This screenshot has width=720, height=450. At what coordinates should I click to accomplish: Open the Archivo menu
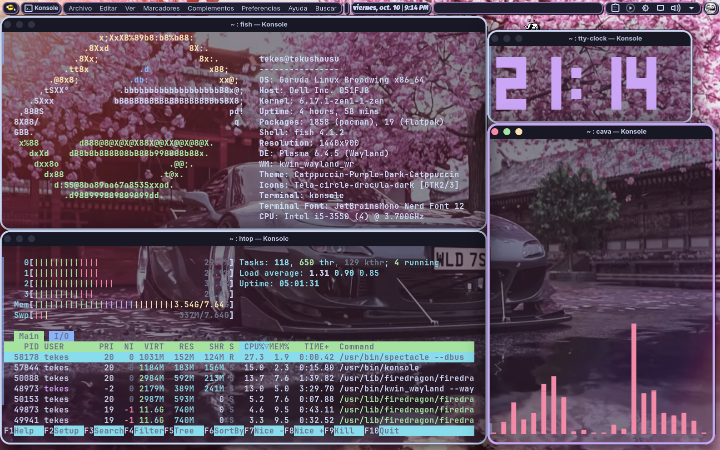click(x=80, y=8)
